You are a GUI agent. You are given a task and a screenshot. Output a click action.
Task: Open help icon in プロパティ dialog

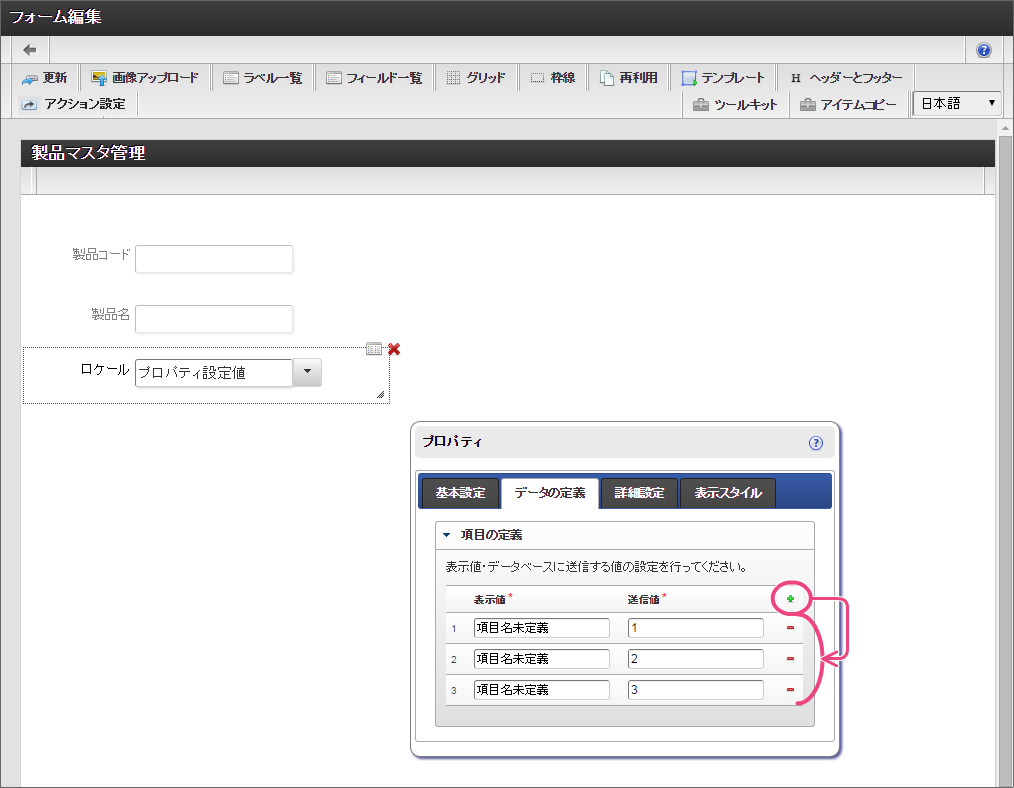[x=815, y=443]
